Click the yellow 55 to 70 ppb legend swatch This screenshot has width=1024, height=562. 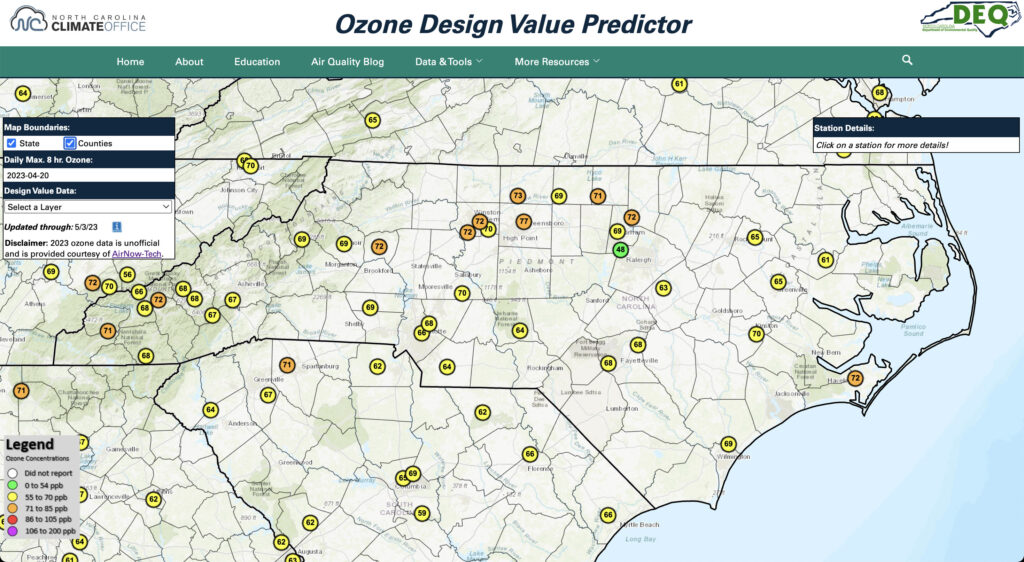coord(12,497)
